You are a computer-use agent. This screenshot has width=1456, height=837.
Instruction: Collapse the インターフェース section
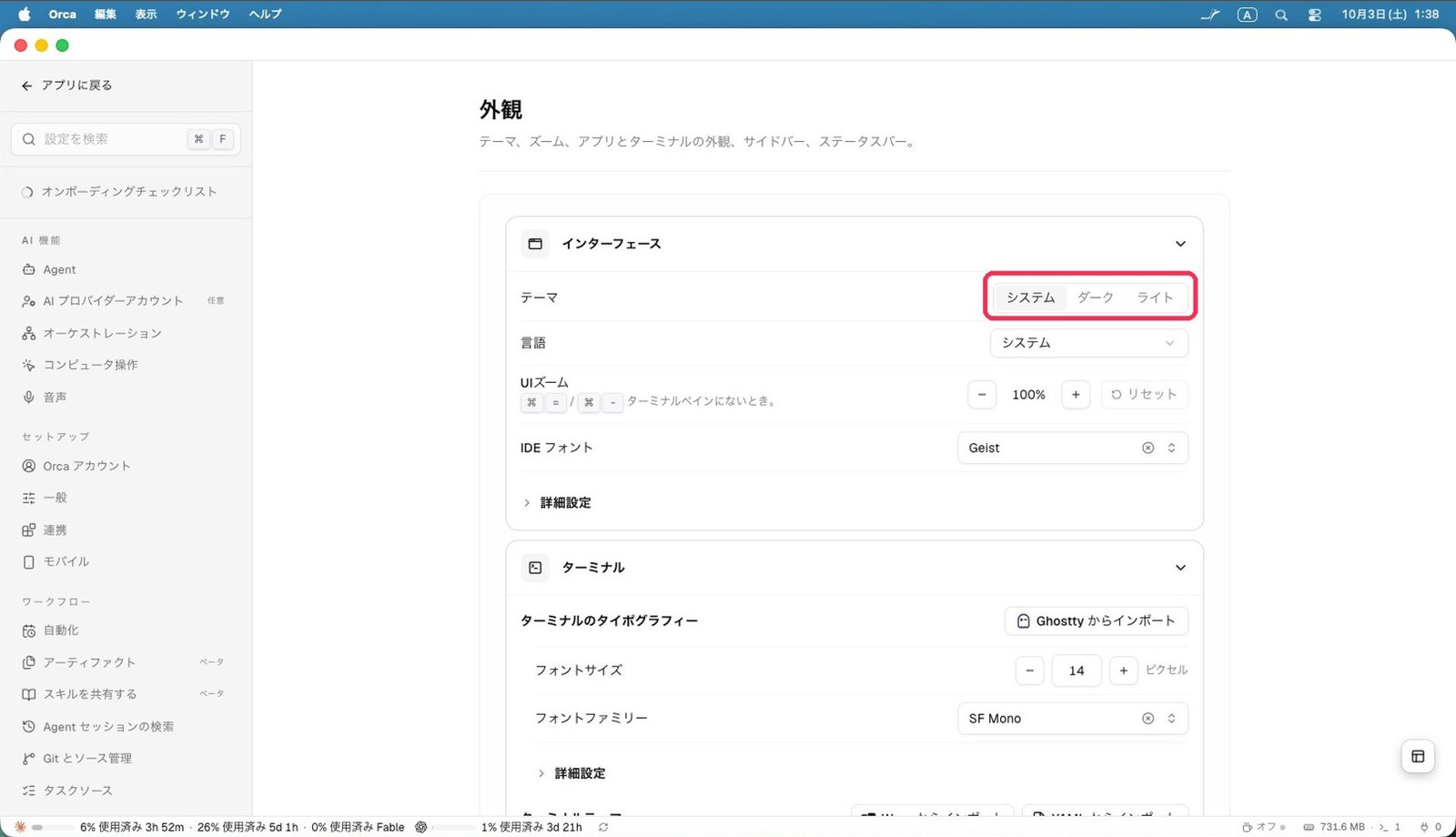[x=1180, y=244]
